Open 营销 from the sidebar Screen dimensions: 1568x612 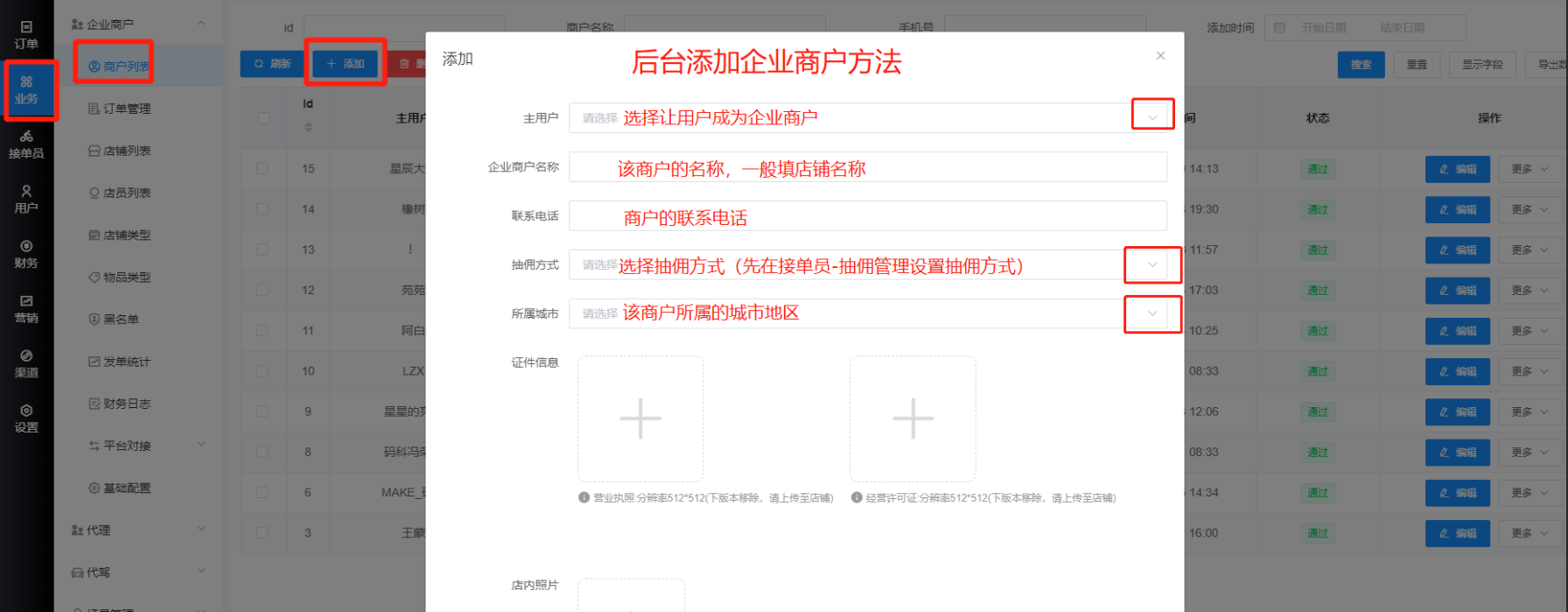click(x=26, y=309)
